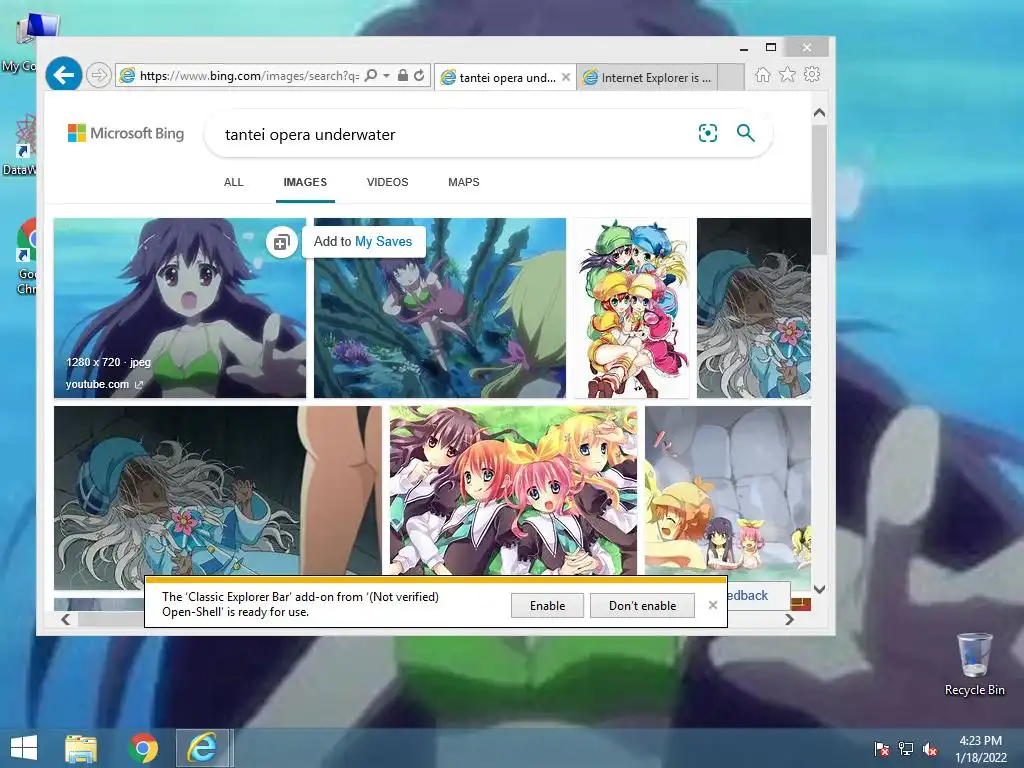The width and height of the screenshot is (1024, 768).
Task: Open Favorites with the star icon
Action: click(x=788, y=74)
